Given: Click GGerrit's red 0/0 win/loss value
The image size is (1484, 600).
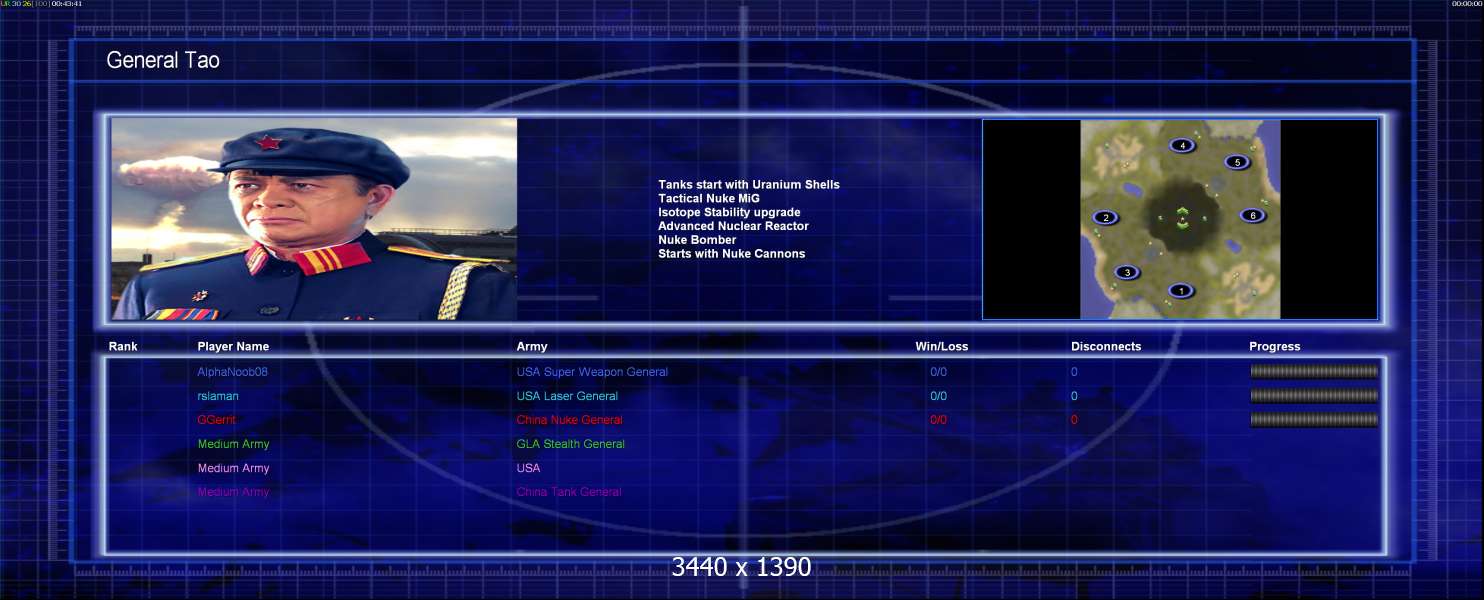Looking at the screenshot, I should (x=938, y=420).
